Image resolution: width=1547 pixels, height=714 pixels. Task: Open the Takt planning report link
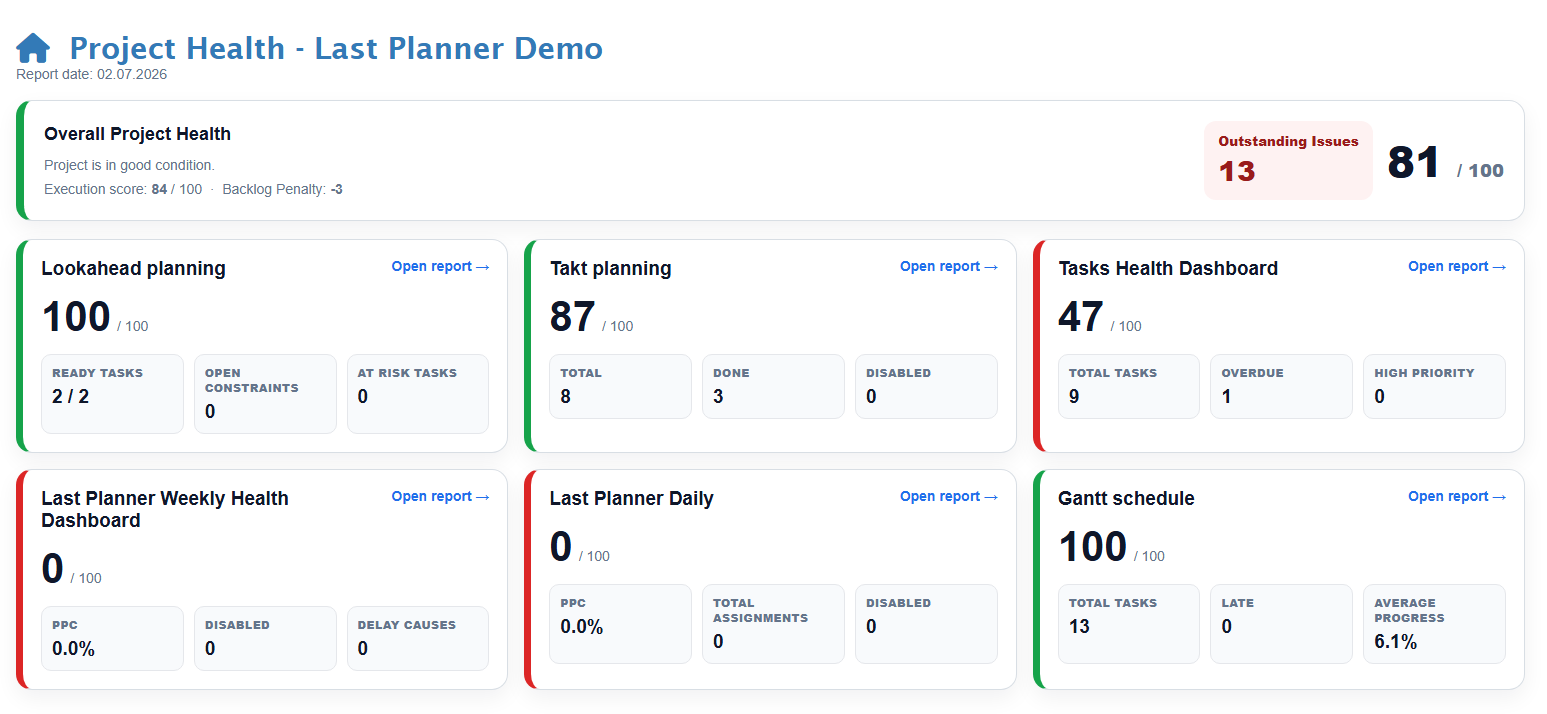(949, 267)
